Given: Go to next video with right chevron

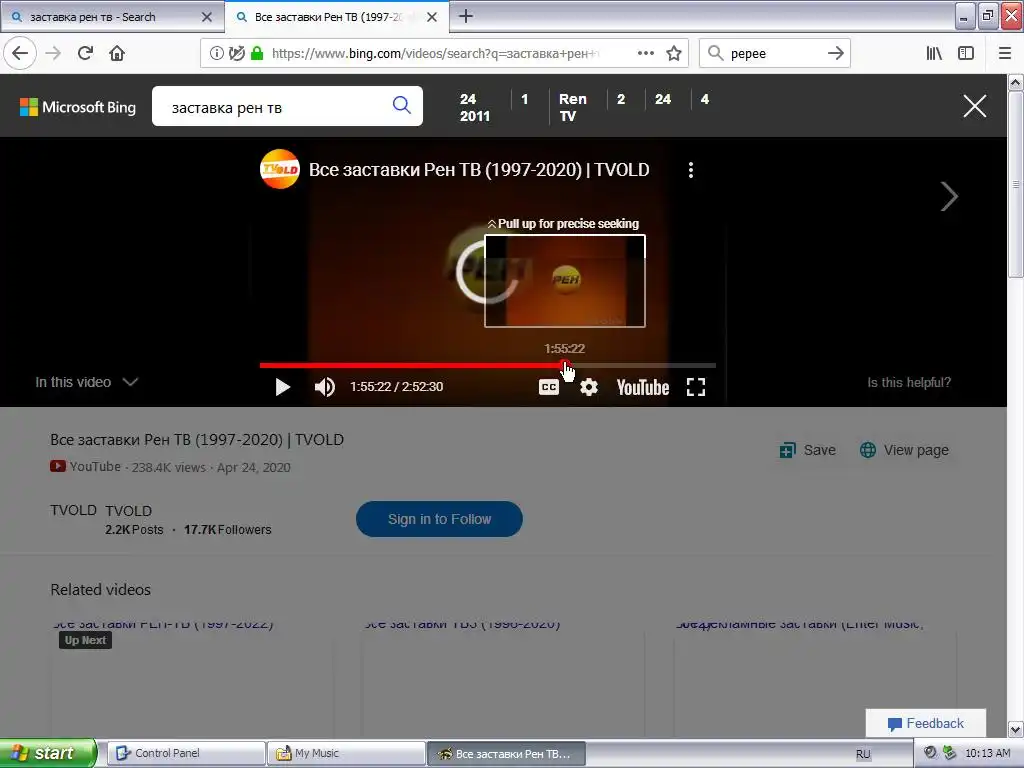Looking at the screenshot, I should pos(949,197).
